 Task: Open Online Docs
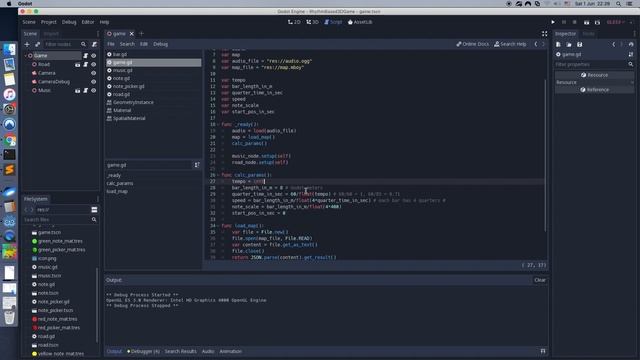(x=472, y=44)
